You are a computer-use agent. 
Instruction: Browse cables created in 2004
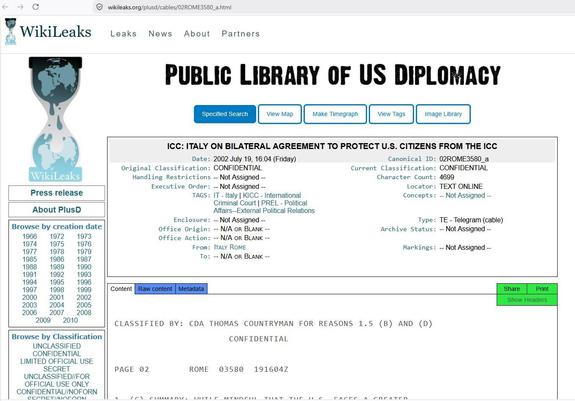[57, 305]
